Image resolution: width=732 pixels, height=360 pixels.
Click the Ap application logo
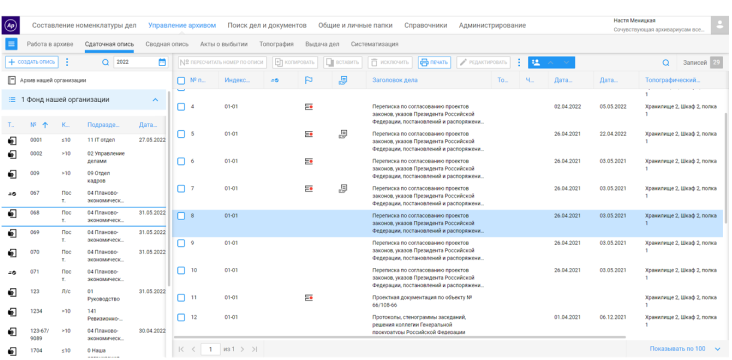(11, 25)
